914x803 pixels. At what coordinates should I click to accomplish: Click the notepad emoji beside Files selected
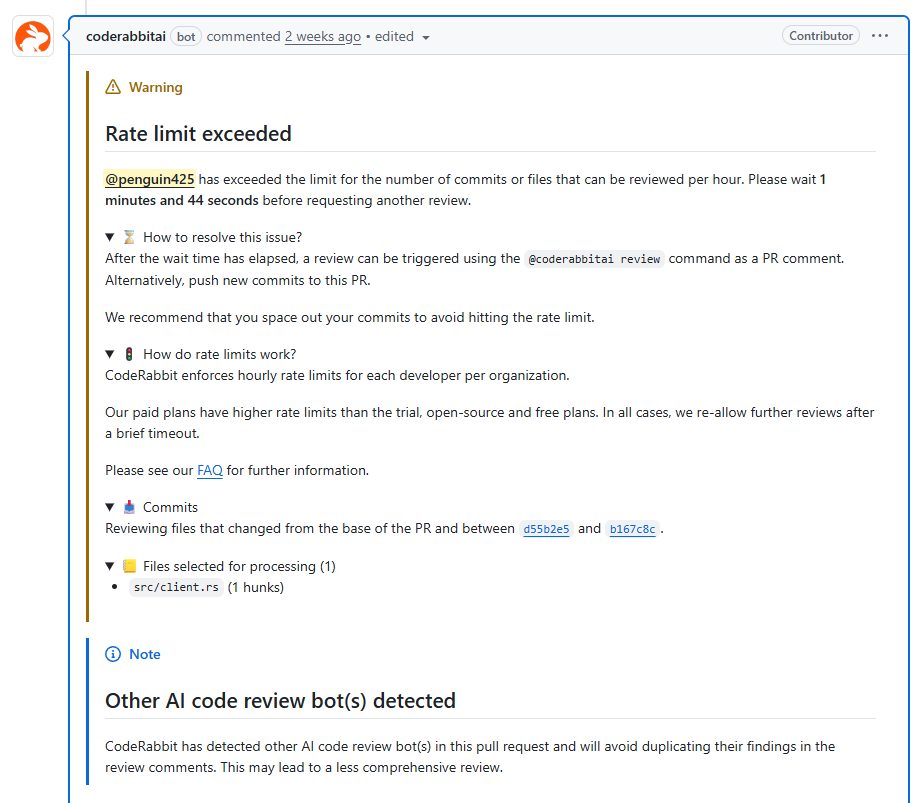[129, 566]
